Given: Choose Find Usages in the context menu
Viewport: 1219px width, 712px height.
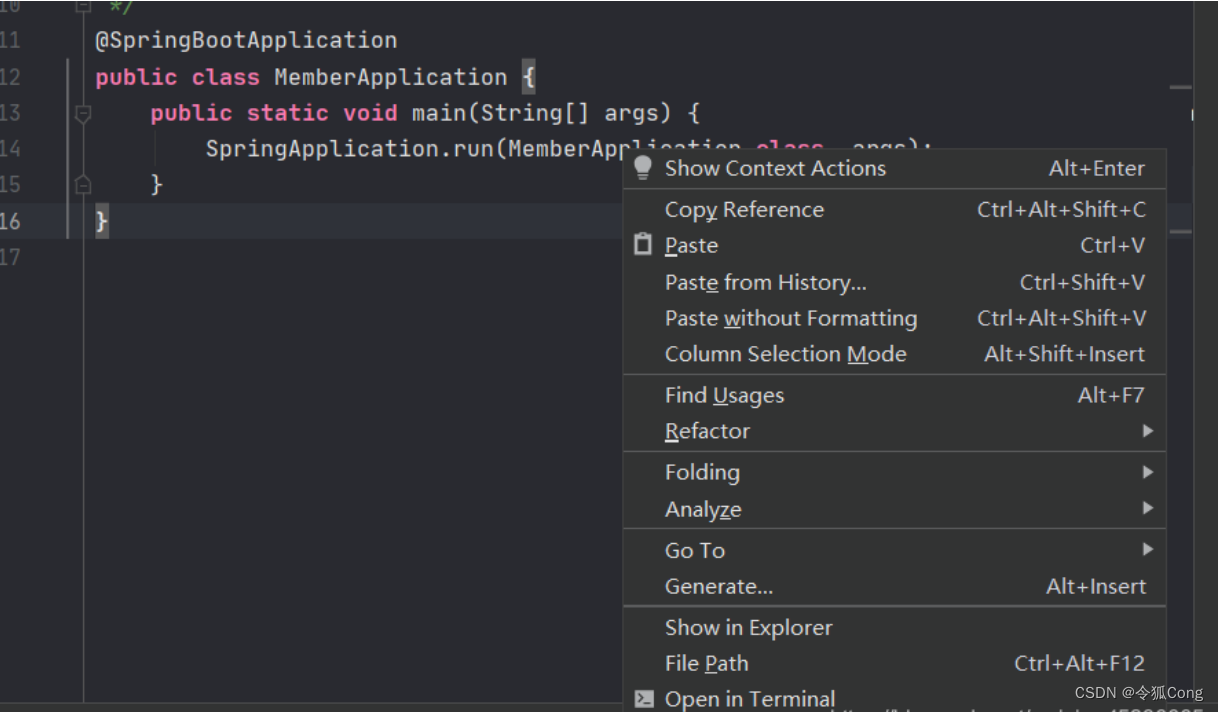Looking at the screenshot, I should point(724,395).
